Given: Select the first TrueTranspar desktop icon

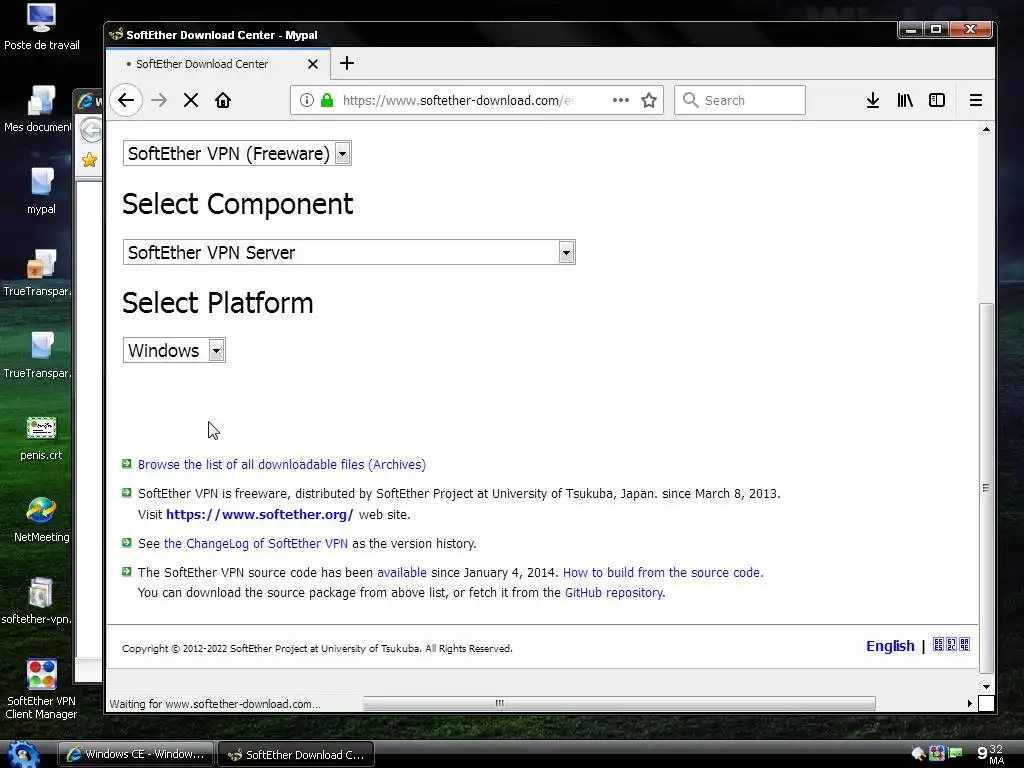Looking at the screenshot, I should pyautogui.click(x=37, y=273).
